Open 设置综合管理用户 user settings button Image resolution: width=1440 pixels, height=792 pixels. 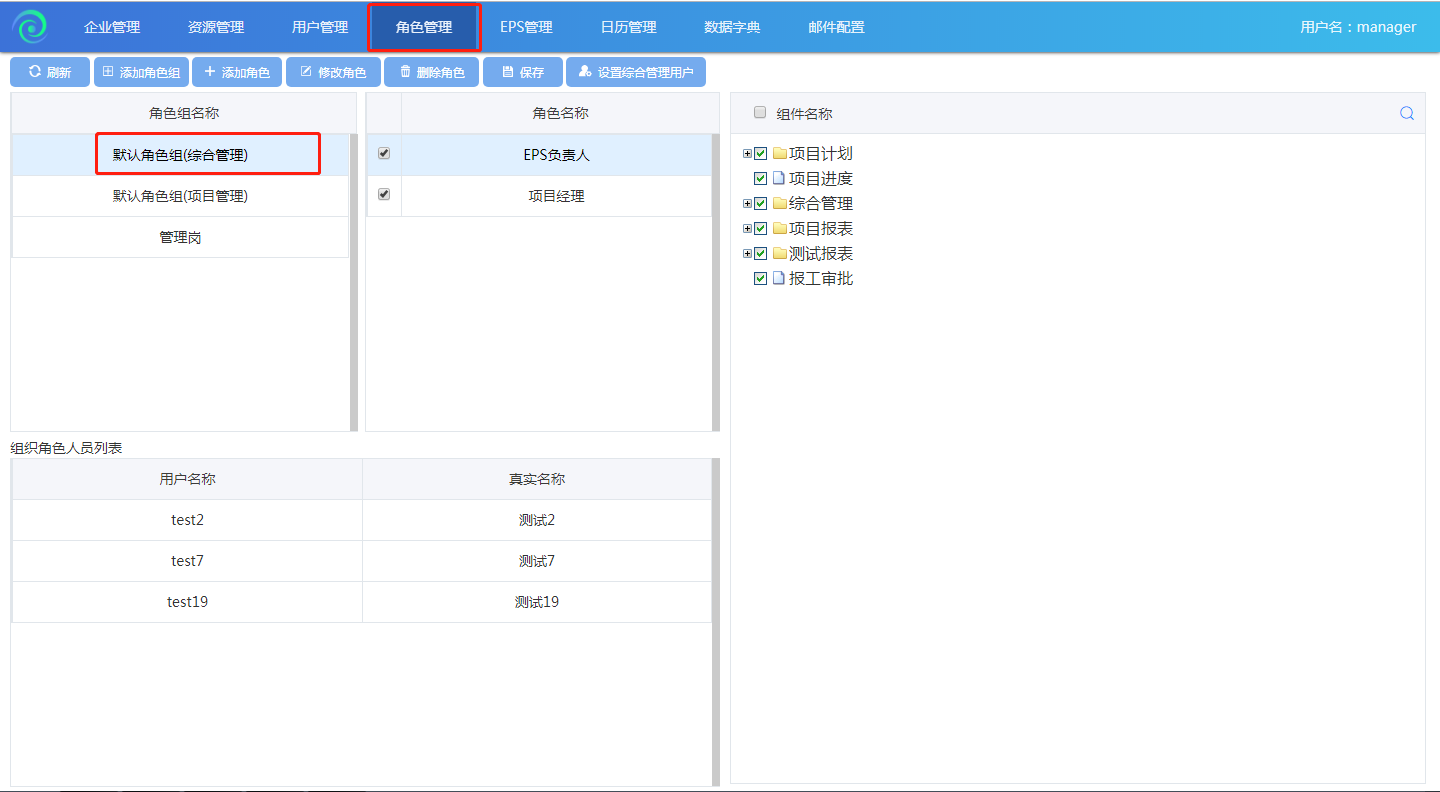[636, 72]
